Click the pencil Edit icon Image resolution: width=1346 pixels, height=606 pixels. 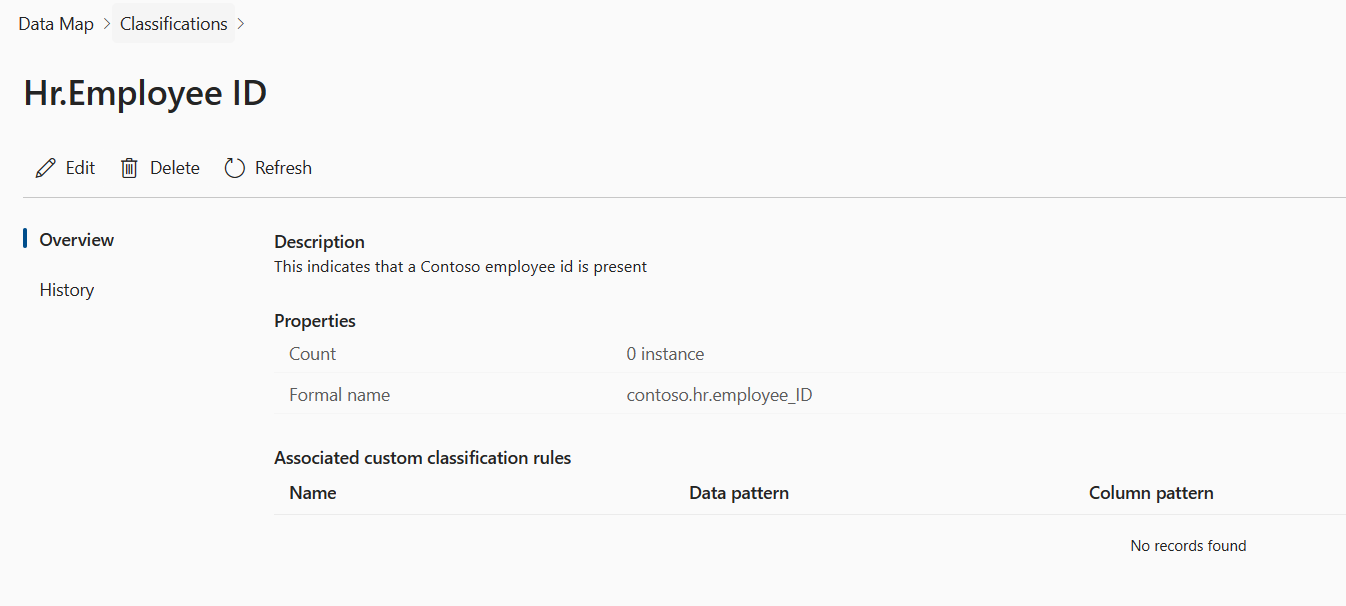click(45, 168)
